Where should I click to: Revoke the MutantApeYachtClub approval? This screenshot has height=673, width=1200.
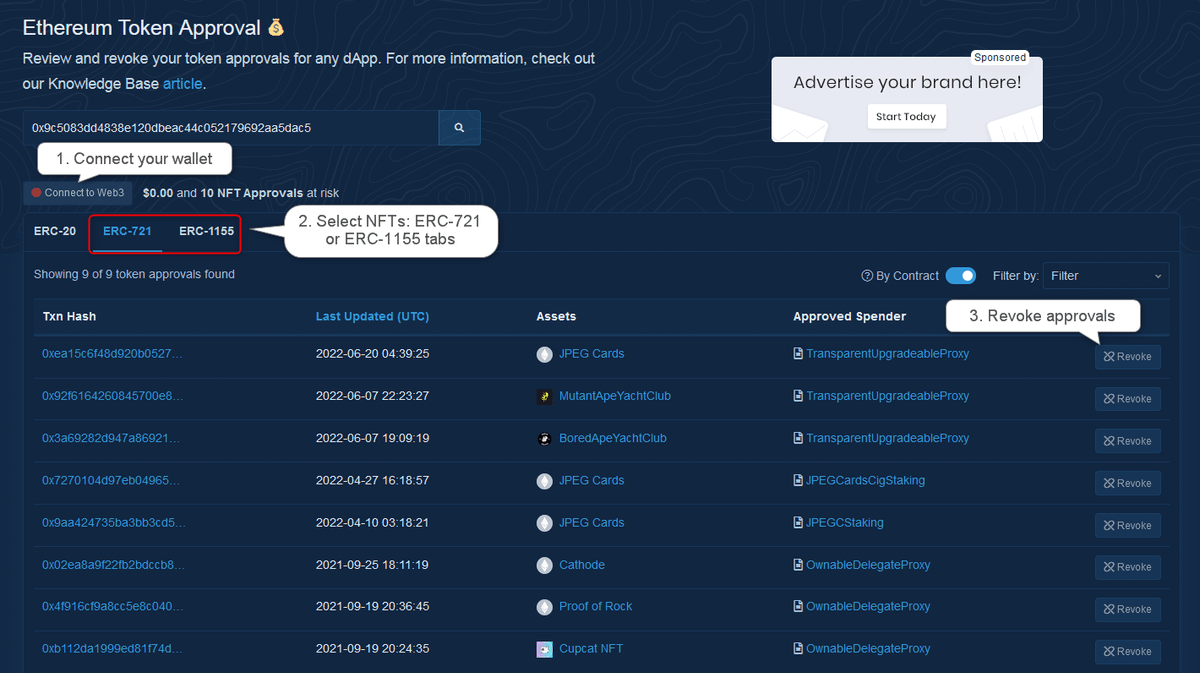tap(1127, 399)
